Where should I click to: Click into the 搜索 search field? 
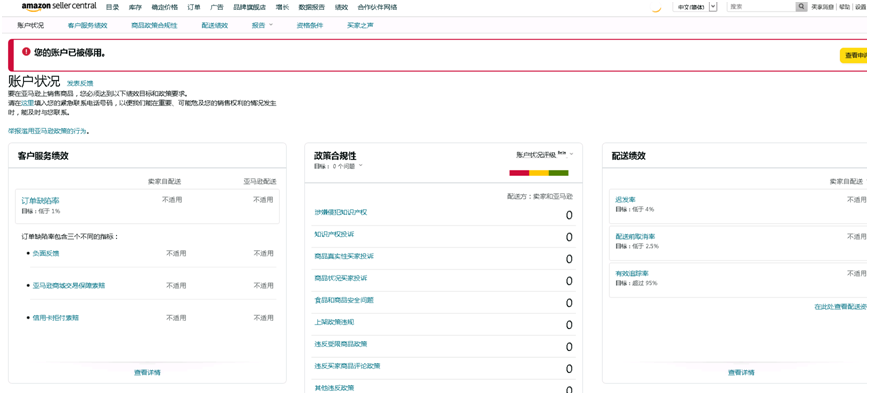761,7
